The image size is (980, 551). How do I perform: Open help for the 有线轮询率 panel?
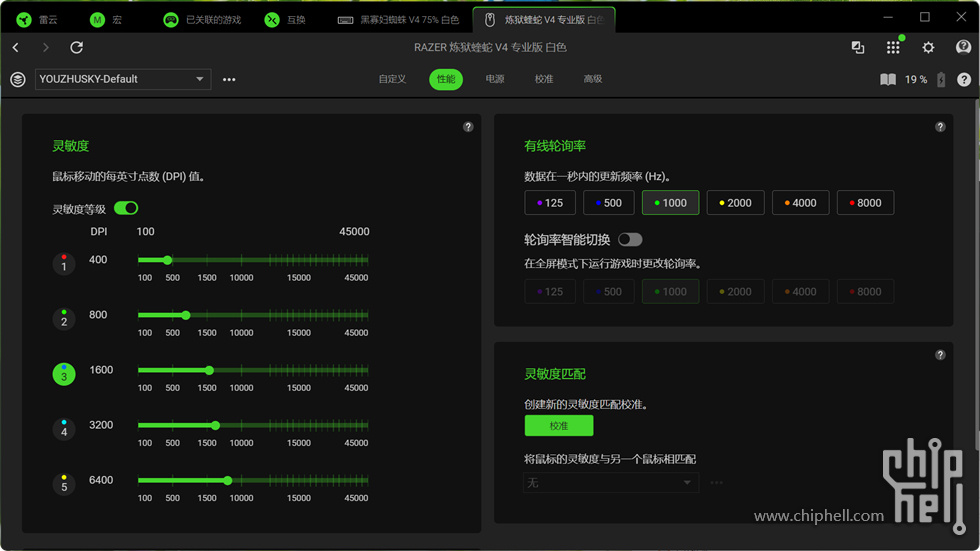coord(940,127)
